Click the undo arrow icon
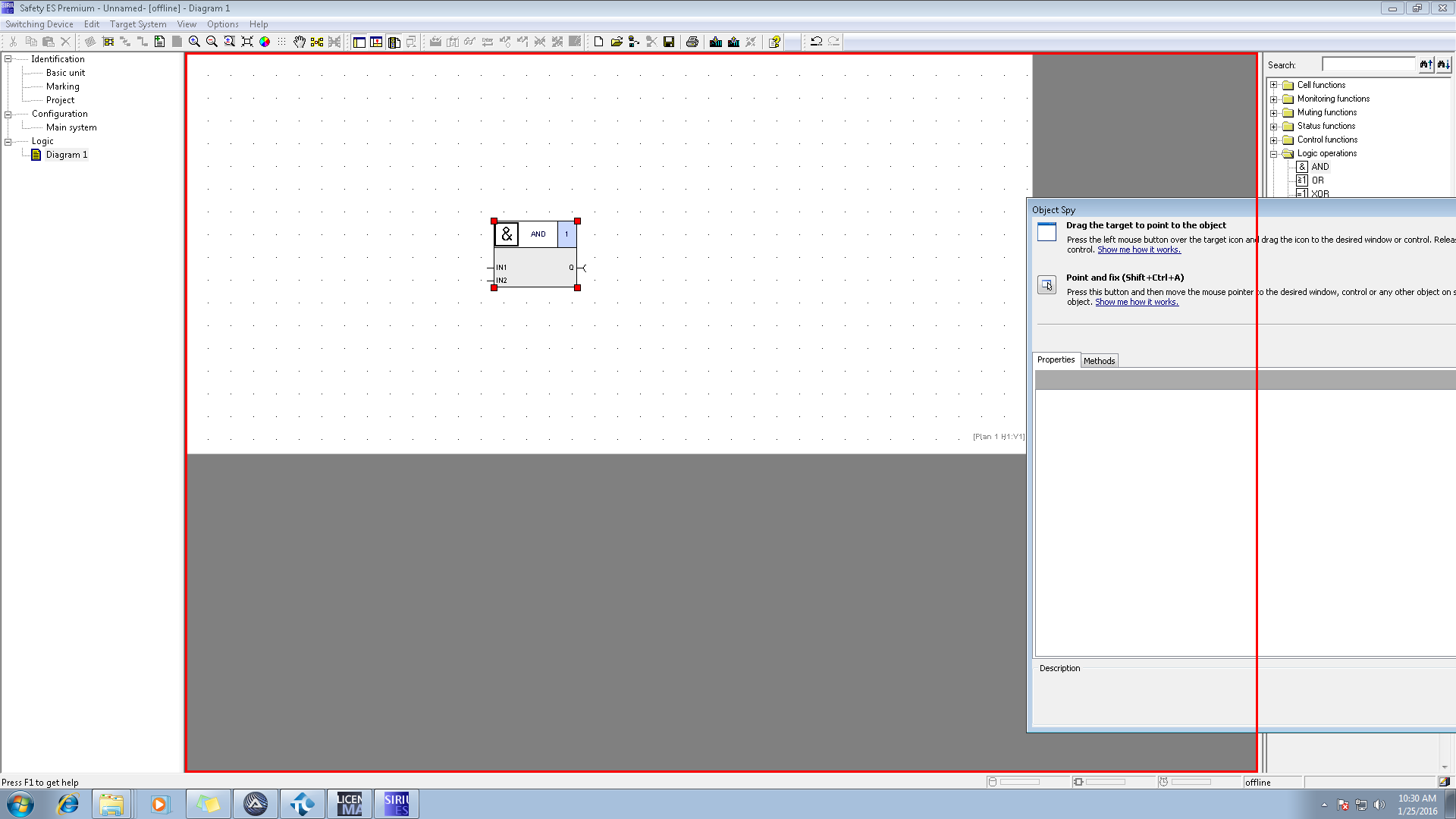1456x819 pixels. tap(816, 42)
